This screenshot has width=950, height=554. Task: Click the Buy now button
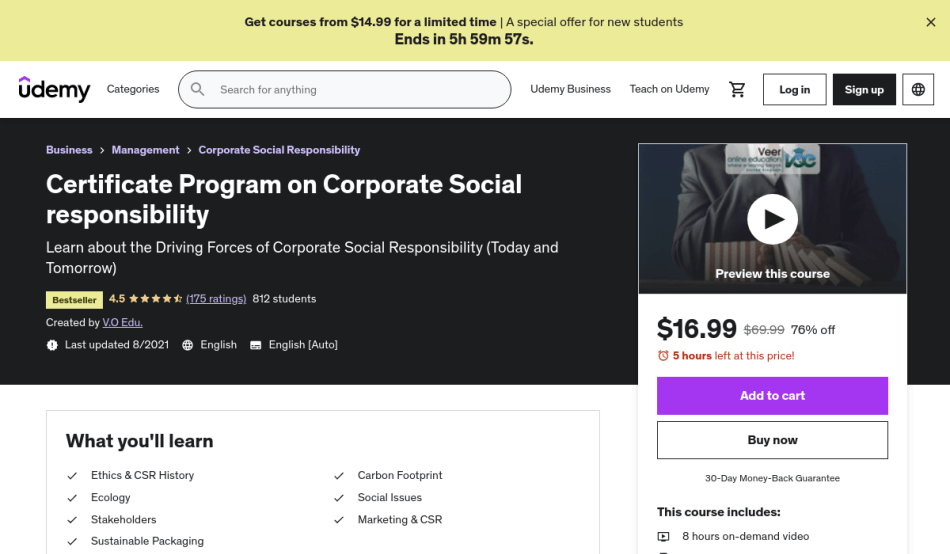coord(772,440)
